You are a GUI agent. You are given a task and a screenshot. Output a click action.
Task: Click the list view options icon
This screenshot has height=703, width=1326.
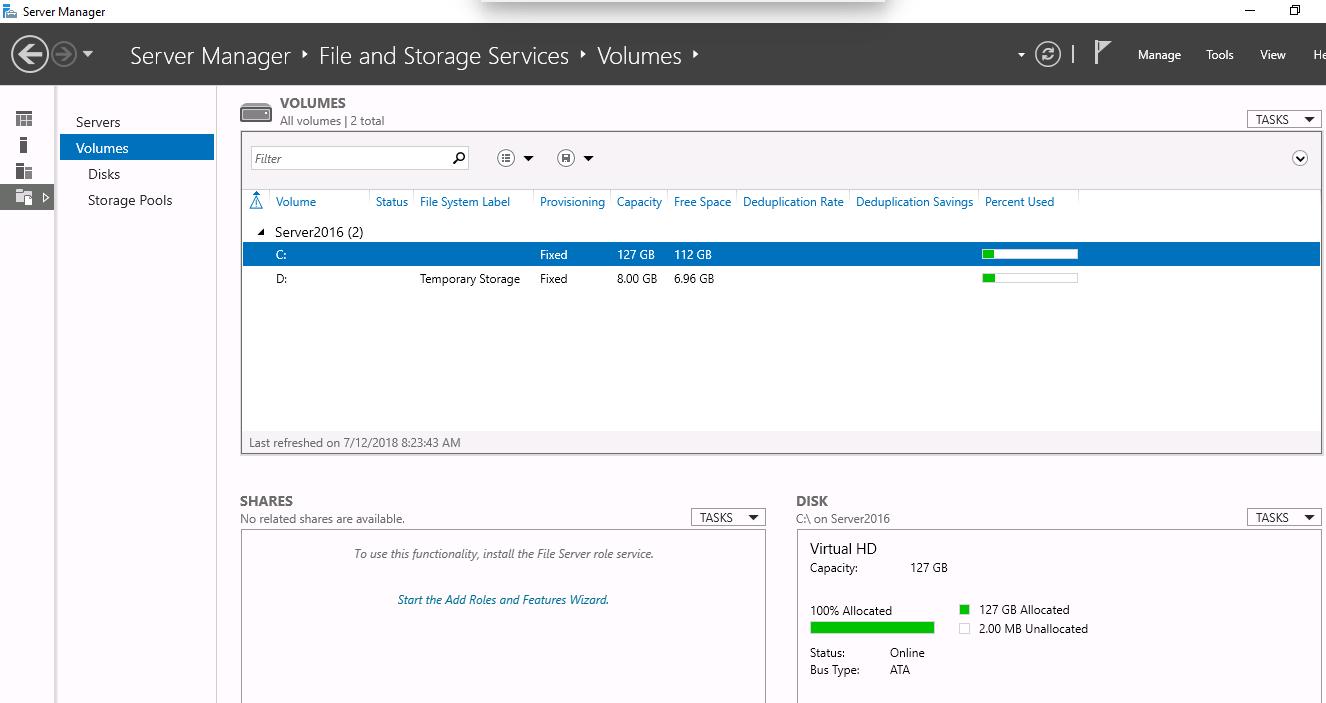pos(506,158)
